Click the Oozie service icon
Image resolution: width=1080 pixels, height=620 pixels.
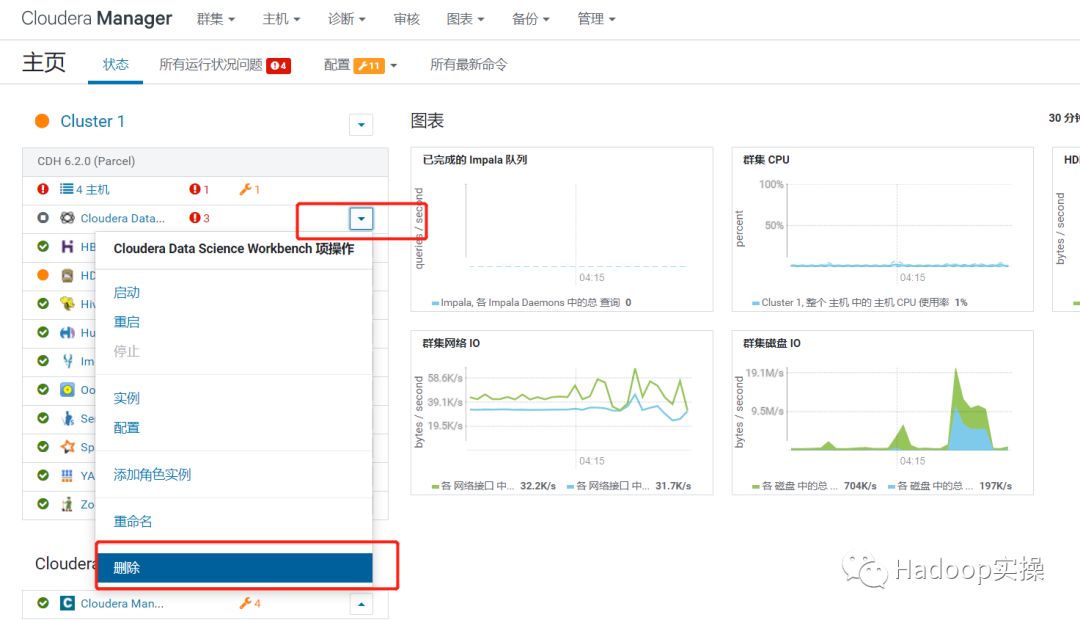pos(67,390)
